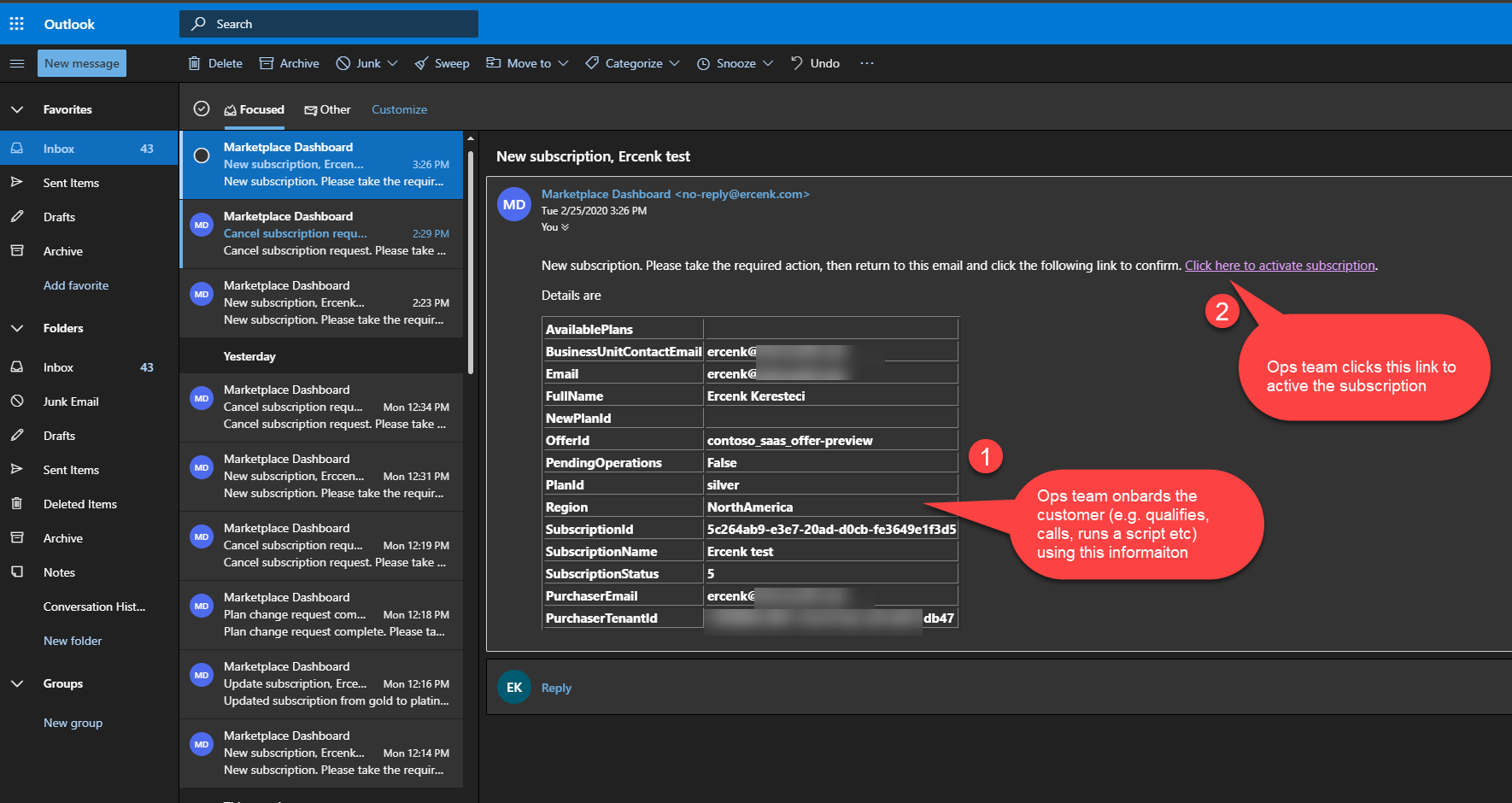Click the Inbox icon under Favorites
The height and width of the screenshot is (803, 1512).
pos(16,149)
